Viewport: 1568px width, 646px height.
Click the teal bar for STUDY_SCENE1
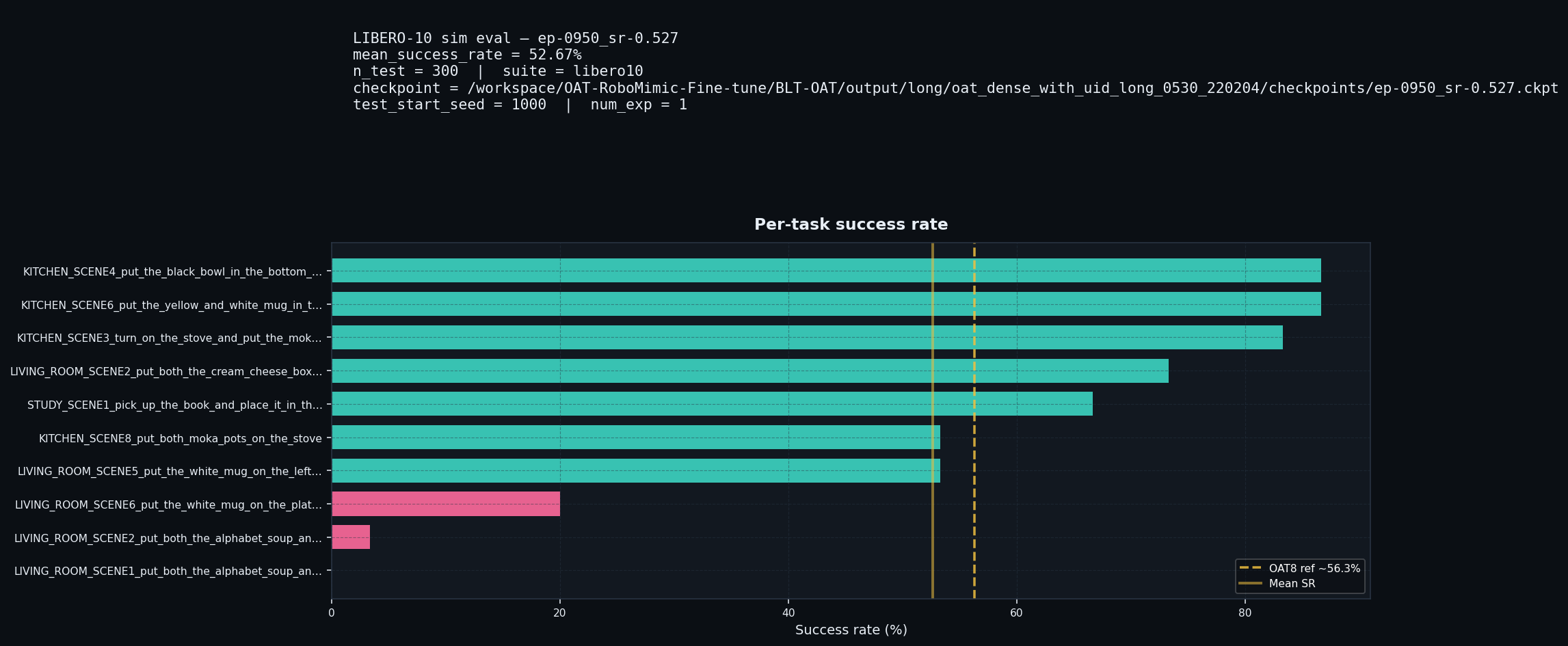click(x=712, y=404)
